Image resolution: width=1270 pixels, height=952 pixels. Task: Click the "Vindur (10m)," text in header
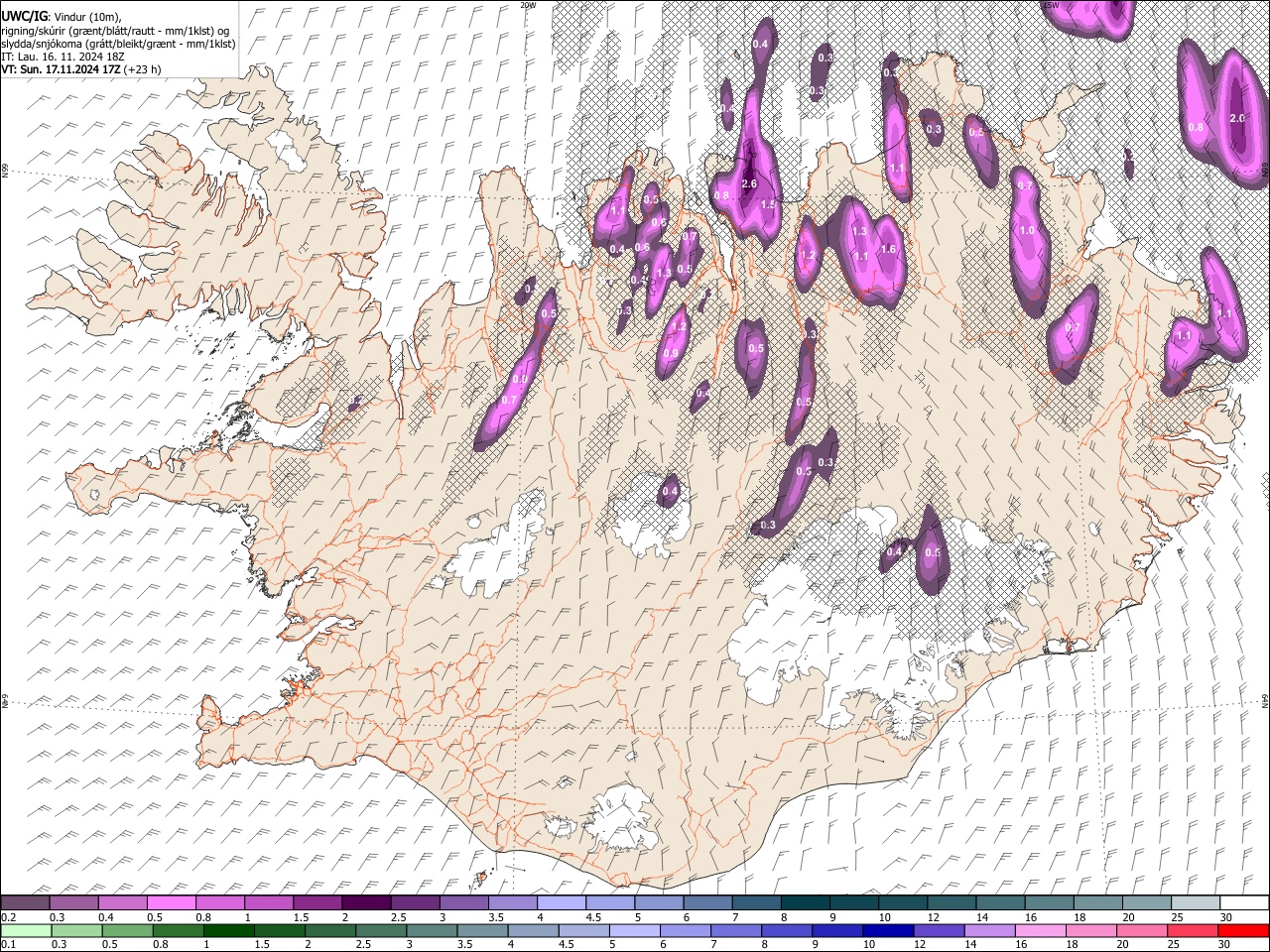[86, 16]
